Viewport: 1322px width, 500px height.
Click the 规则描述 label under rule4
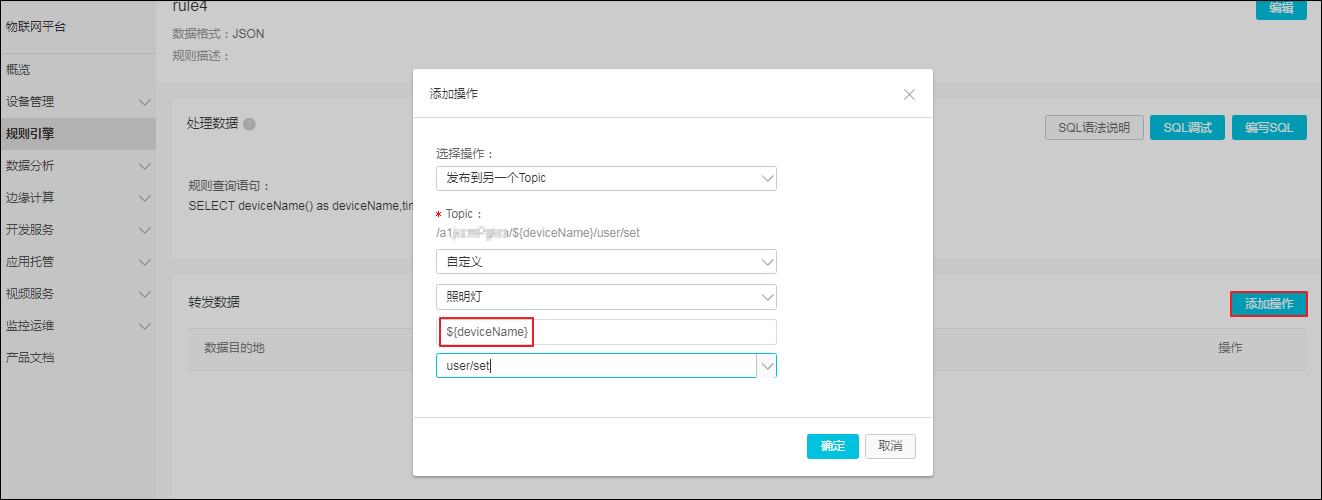point(201,56)
